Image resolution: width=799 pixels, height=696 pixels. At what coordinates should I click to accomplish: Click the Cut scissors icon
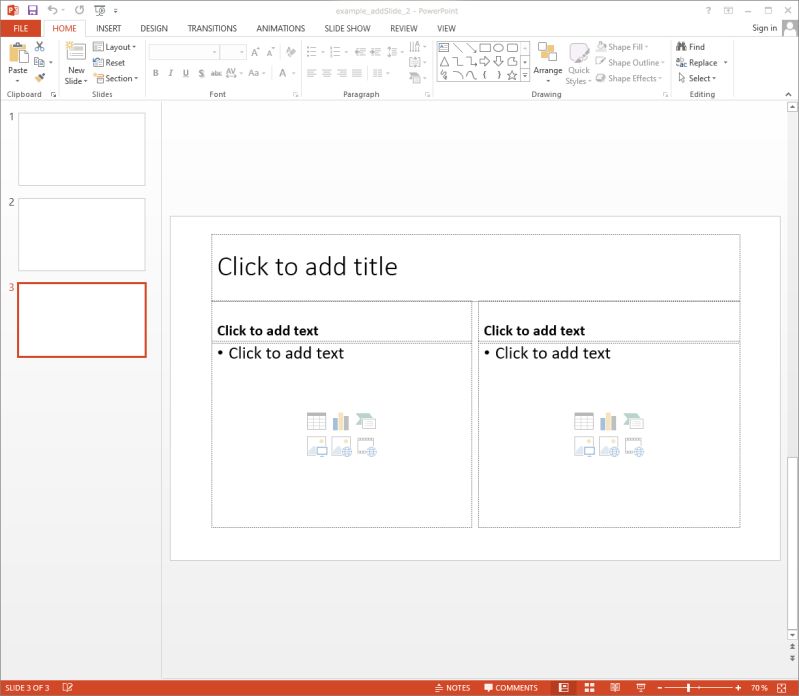click(39, 46)
